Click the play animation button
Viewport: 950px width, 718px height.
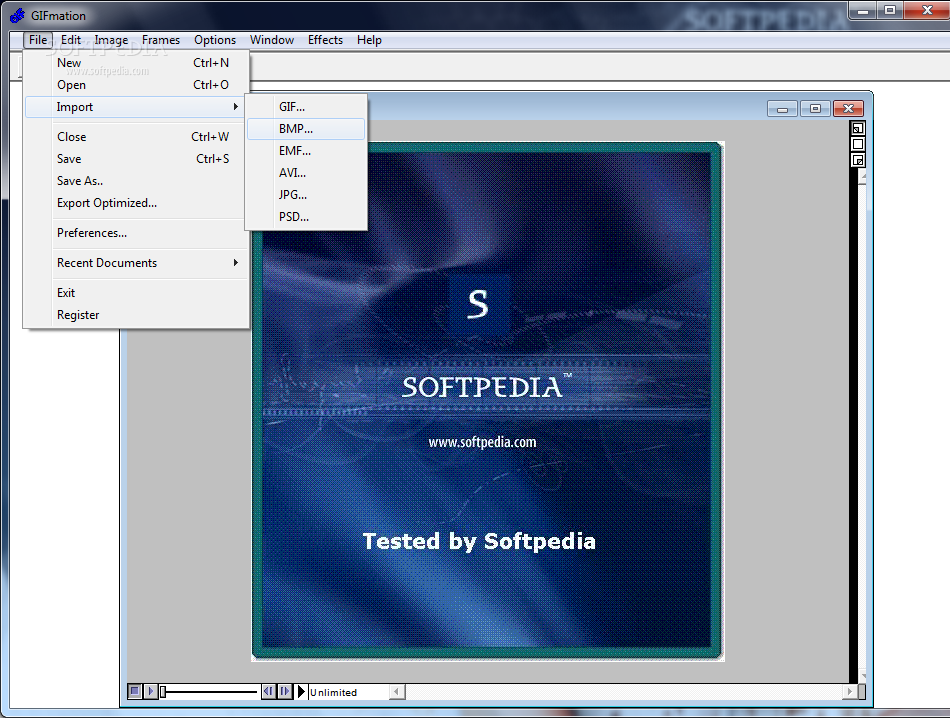point(151,691)
